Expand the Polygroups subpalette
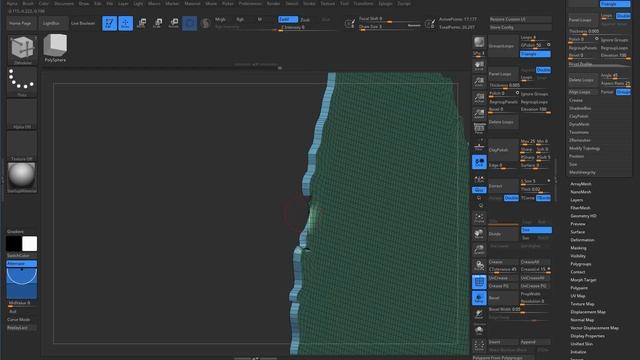Viewport: 640px width, 360px height. click(x=581, y=264)
